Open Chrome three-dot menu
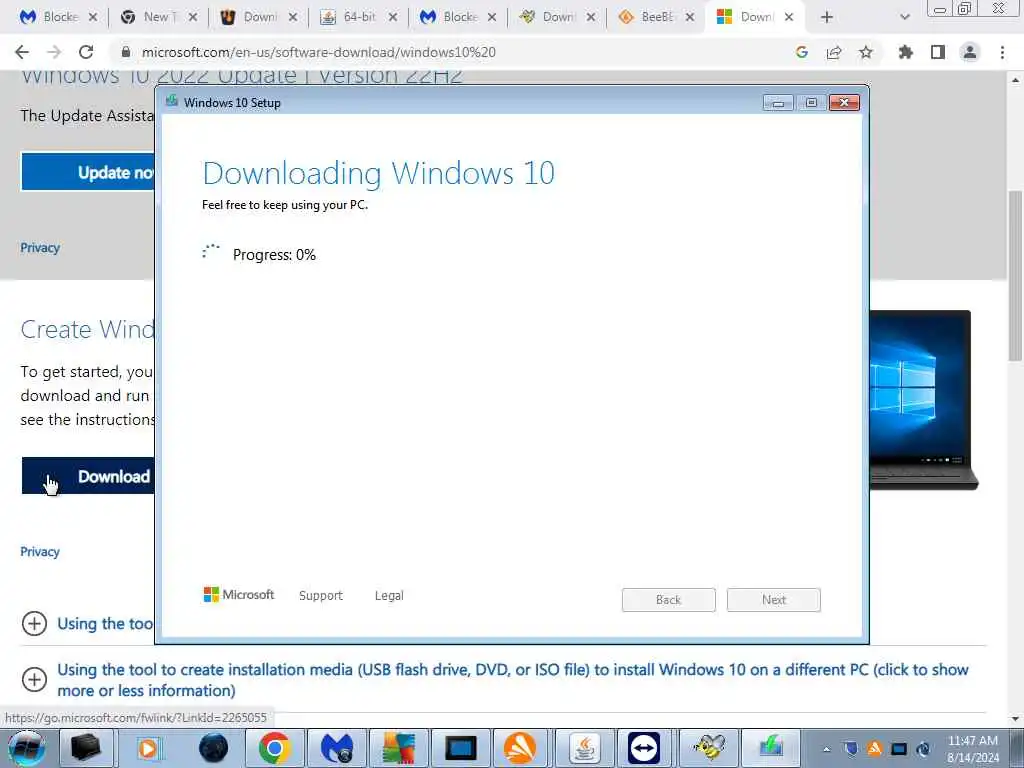This screenshot has width=1024, height=768. click(1002, 52)
